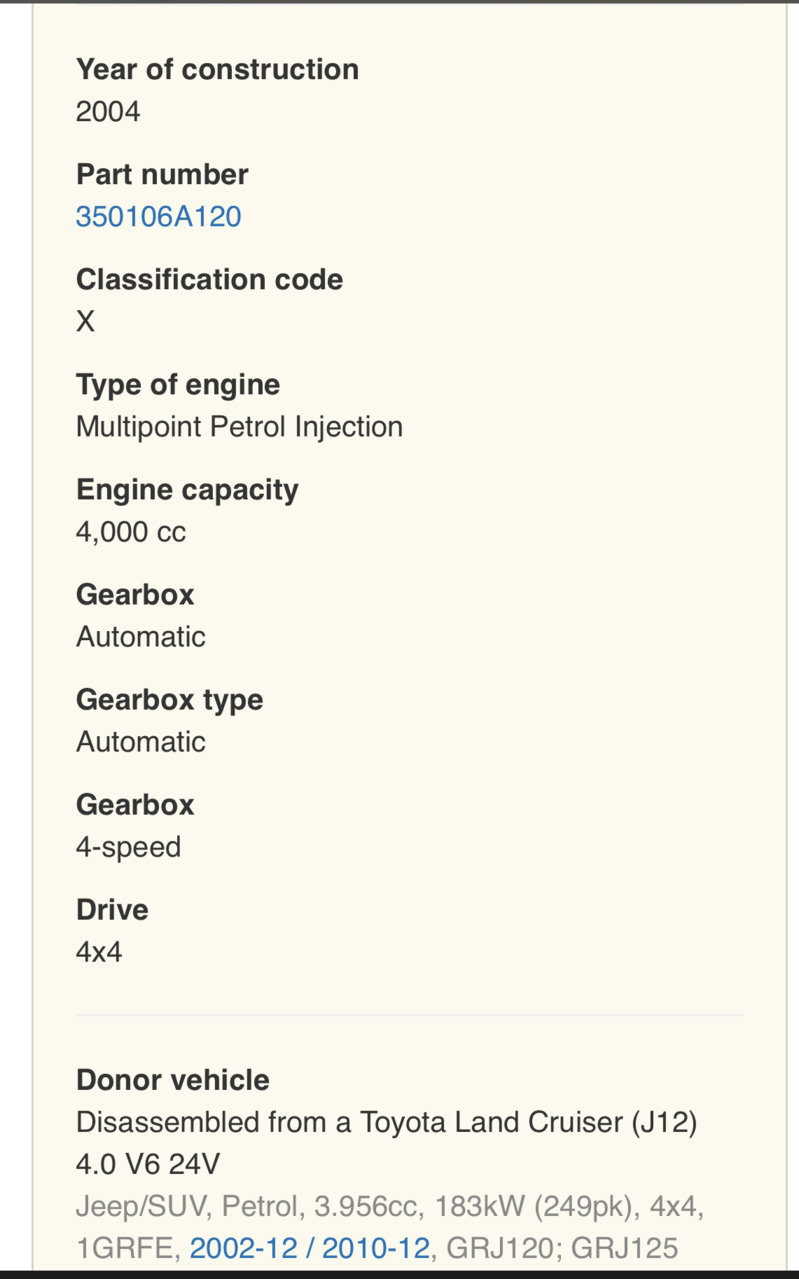Click the Type of engine label

(x=178, y=384)
